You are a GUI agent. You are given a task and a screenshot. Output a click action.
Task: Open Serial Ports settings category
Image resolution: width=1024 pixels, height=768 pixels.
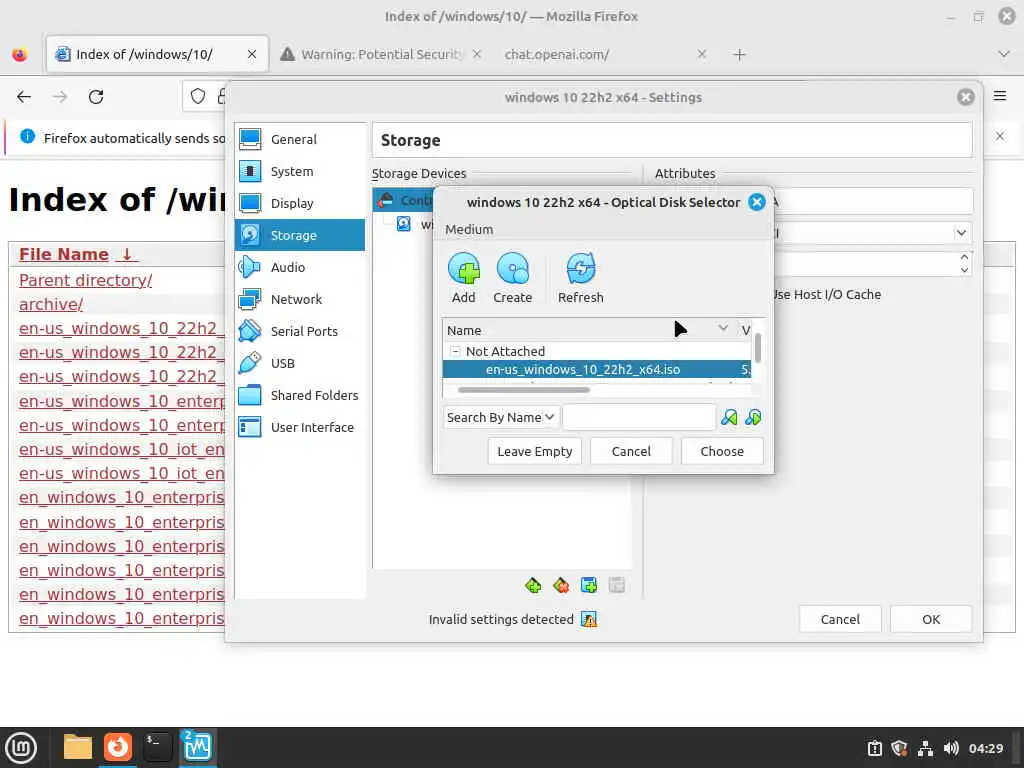pyautogui.click(x=300, y=331)
